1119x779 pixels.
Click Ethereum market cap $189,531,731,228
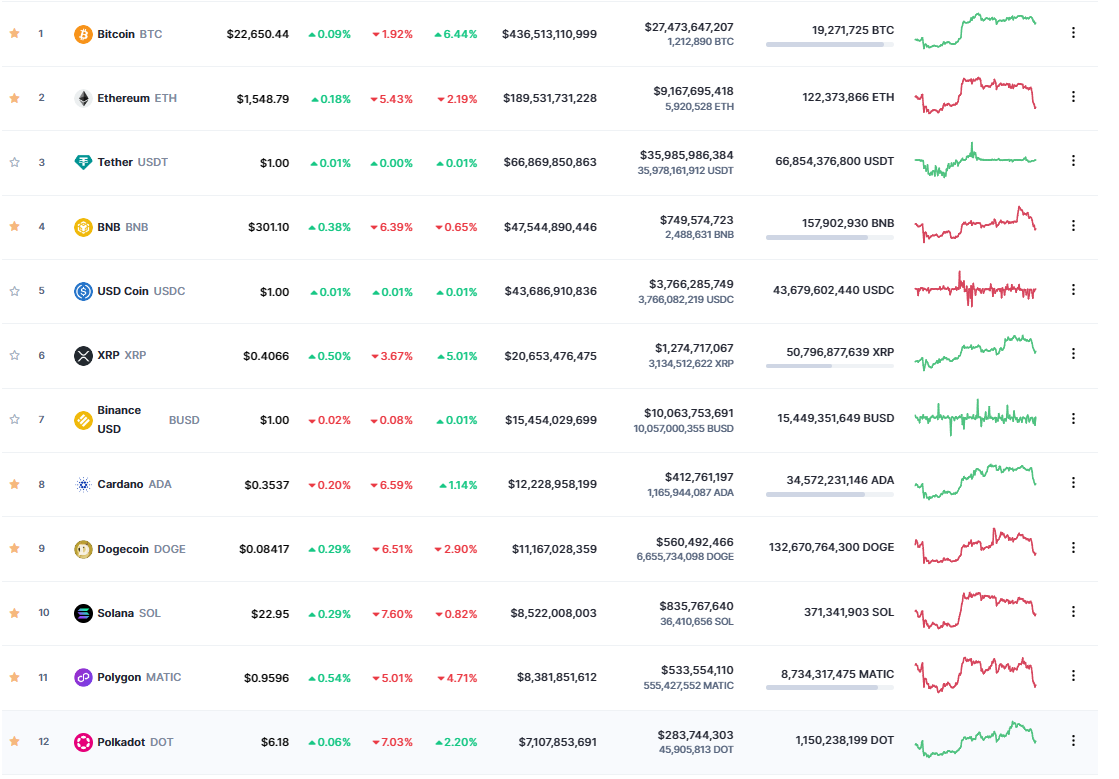[550, 98]
